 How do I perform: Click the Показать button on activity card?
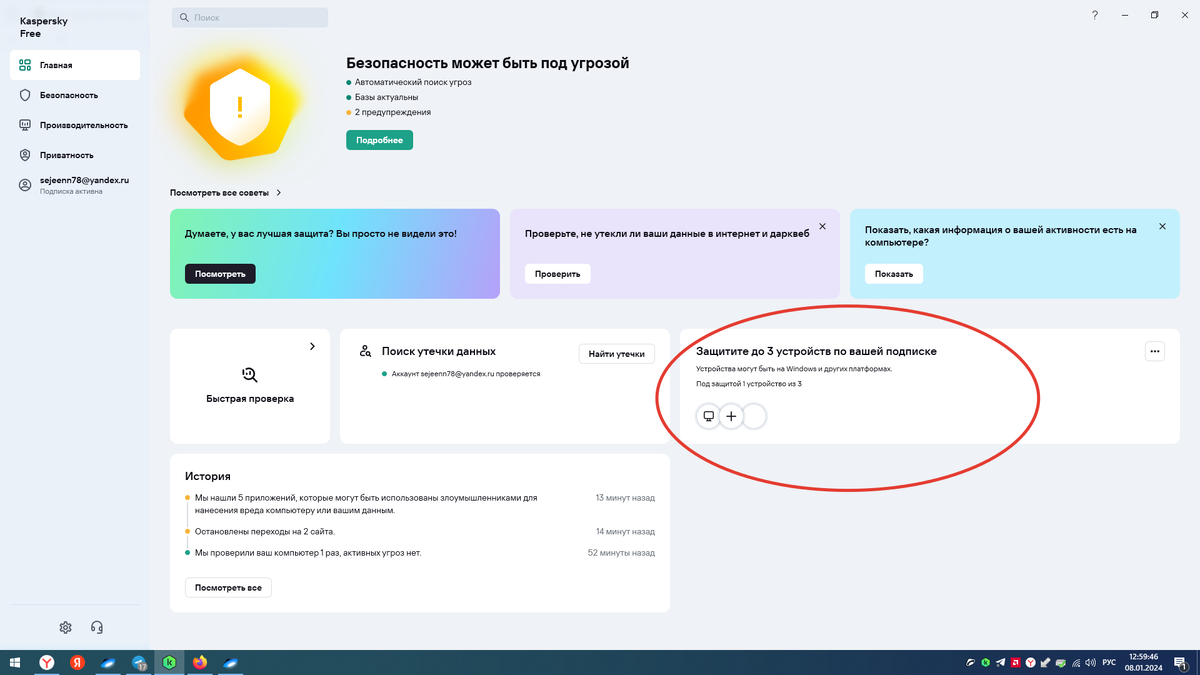pos(894,273)
